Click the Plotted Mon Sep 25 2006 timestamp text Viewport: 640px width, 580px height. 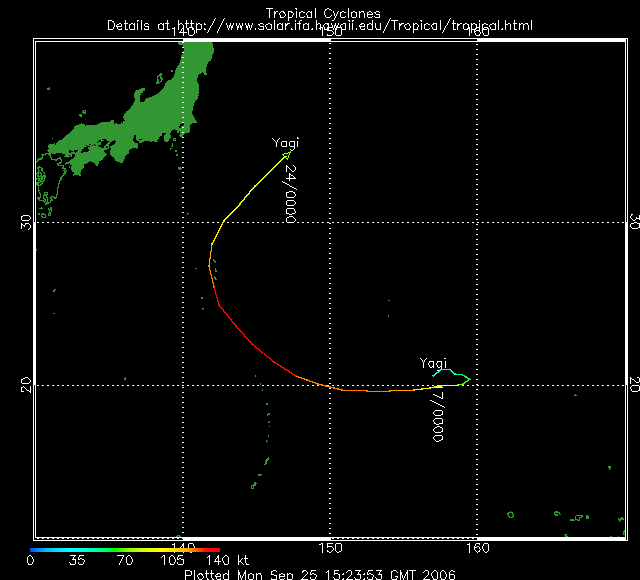(320, 574)
